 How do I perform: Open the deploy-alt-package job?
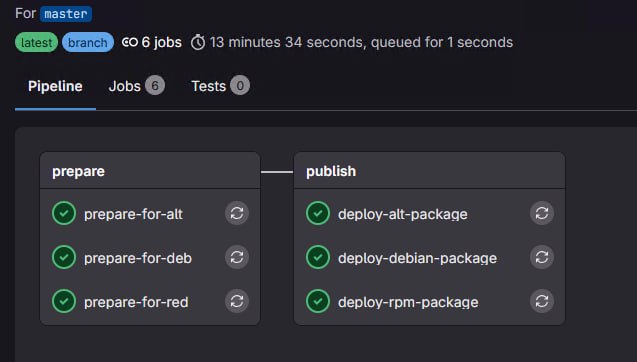click(x=403, y=214)
